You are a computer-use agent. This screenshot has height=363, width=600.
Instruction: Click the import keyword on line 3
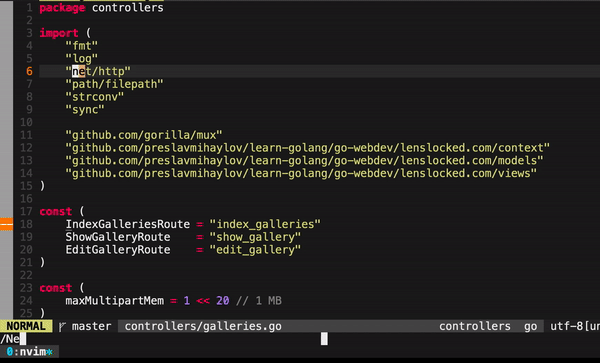point(59,33)
